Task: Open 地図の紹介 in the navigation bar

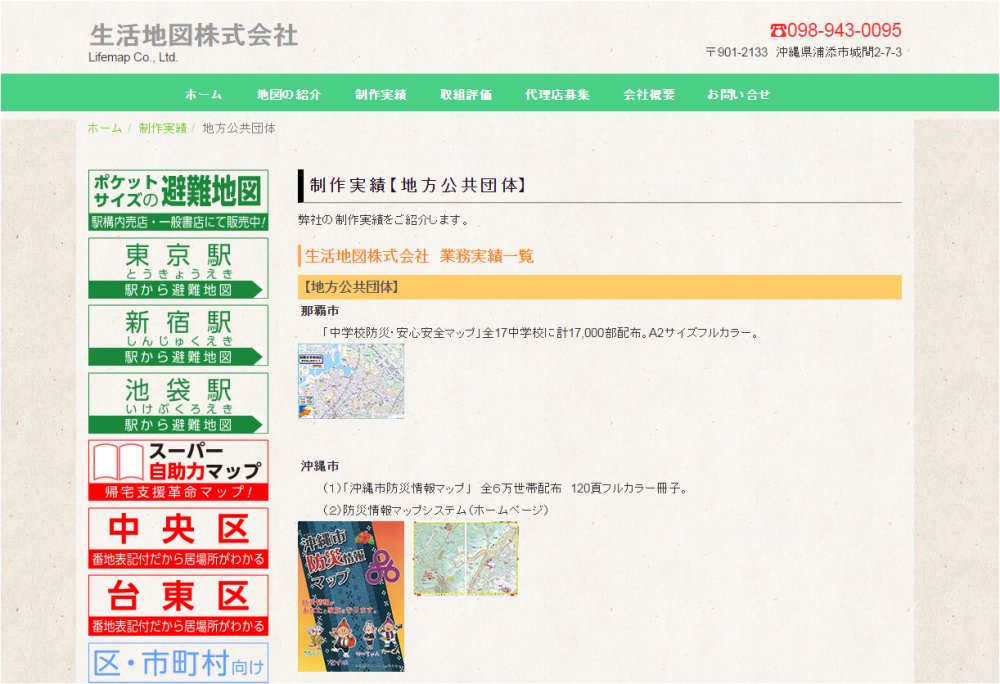Action: [x=288, y=95]
